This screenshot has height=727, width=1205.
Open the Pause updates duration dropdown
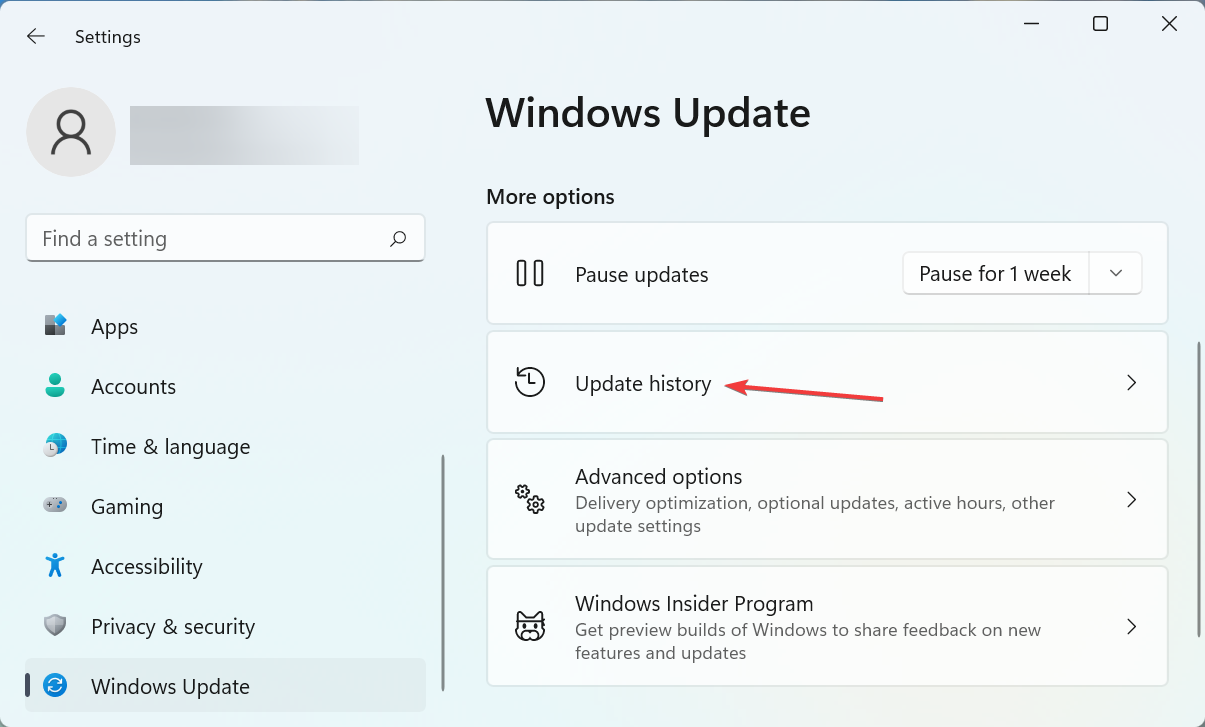coord(1116,273)
